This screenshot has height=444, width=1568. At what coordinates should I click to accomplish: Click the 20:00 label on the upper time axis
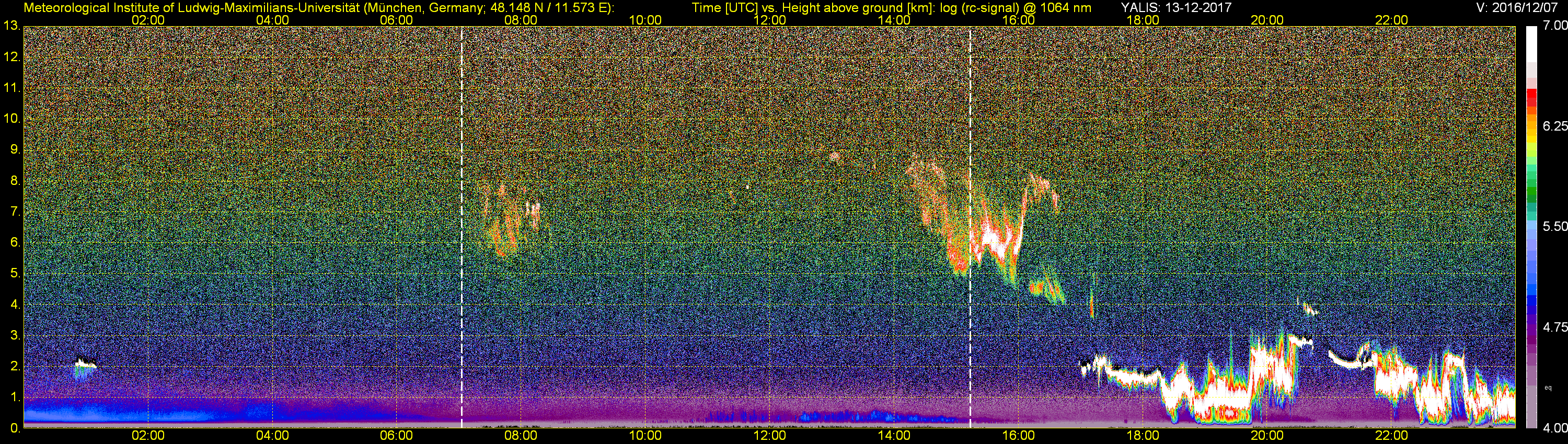[x=1267, y=20]
